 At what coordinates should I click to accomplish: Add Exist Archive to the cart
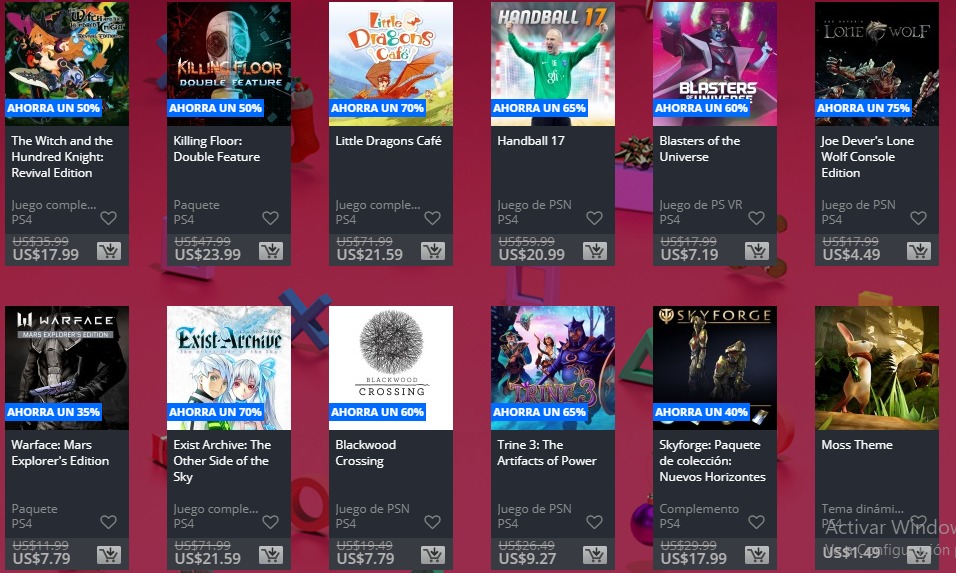coord(271,555)
